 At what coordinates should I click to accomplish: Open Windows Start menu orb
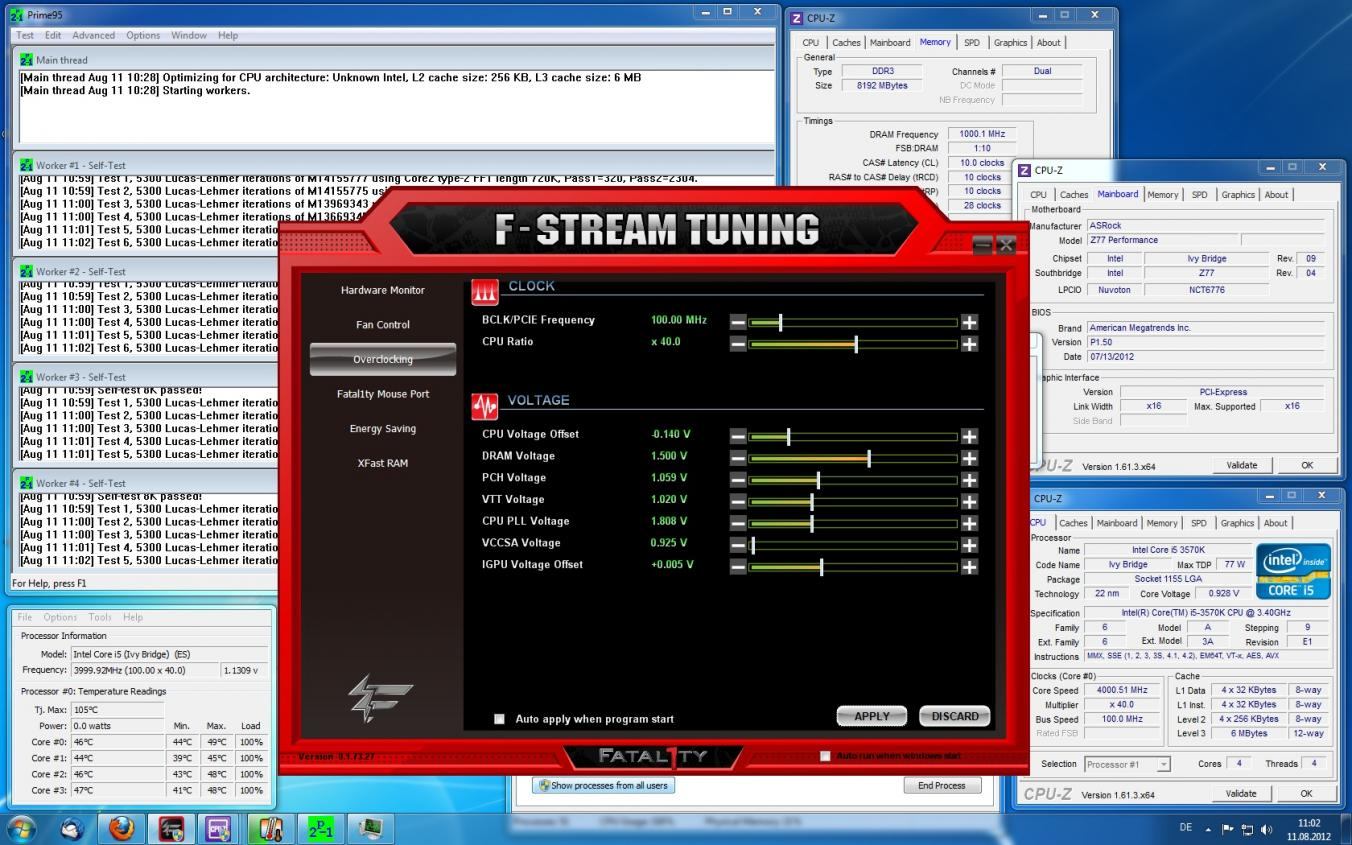21,829
